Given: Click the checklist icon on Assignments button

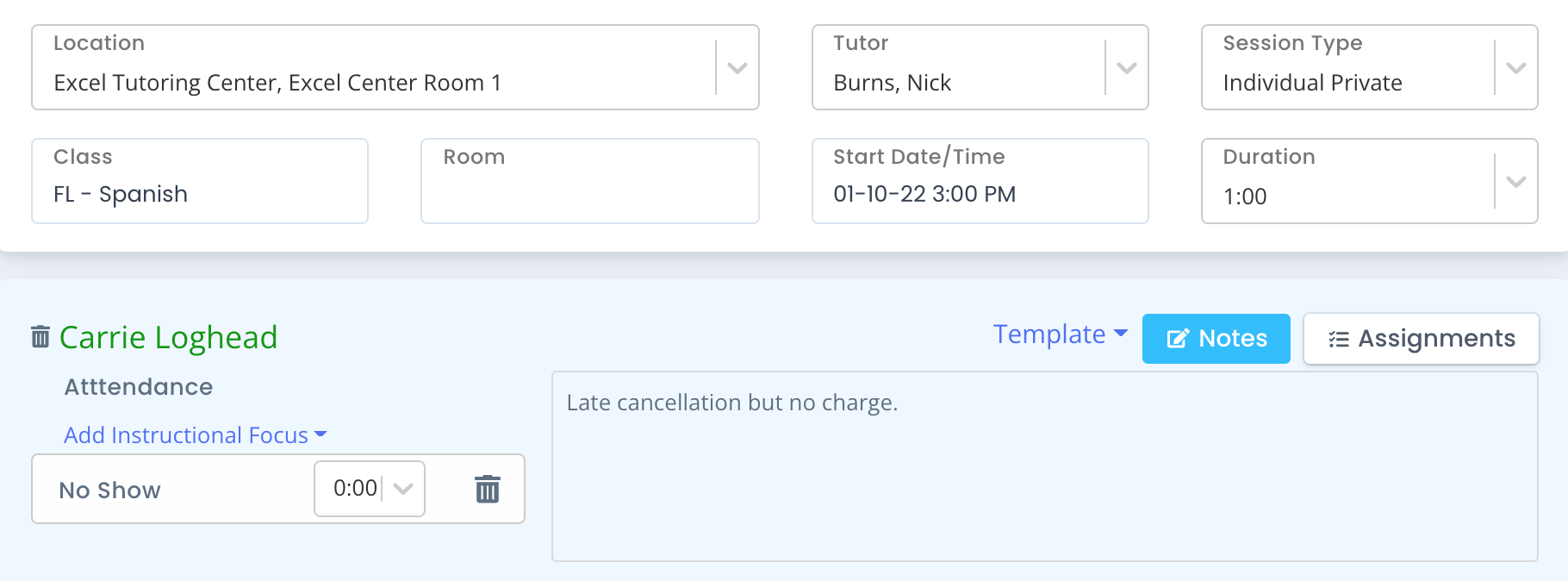Looking at the screenshot, I should pos(1338,339).
